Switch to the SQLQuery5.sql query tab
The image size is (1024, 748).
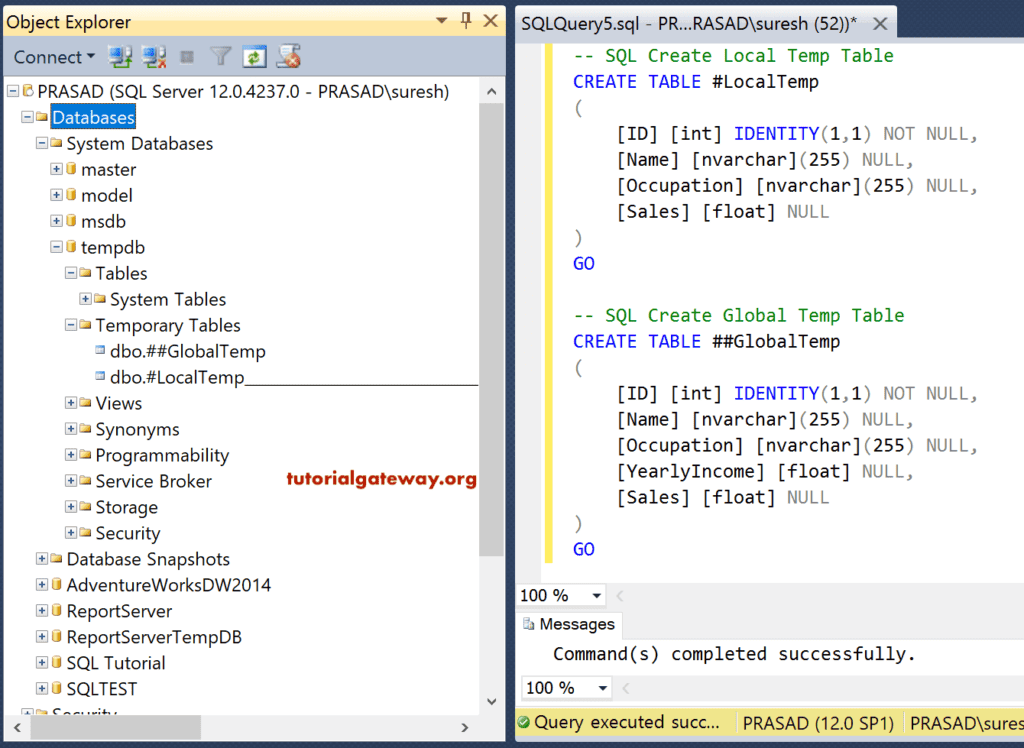689,24
